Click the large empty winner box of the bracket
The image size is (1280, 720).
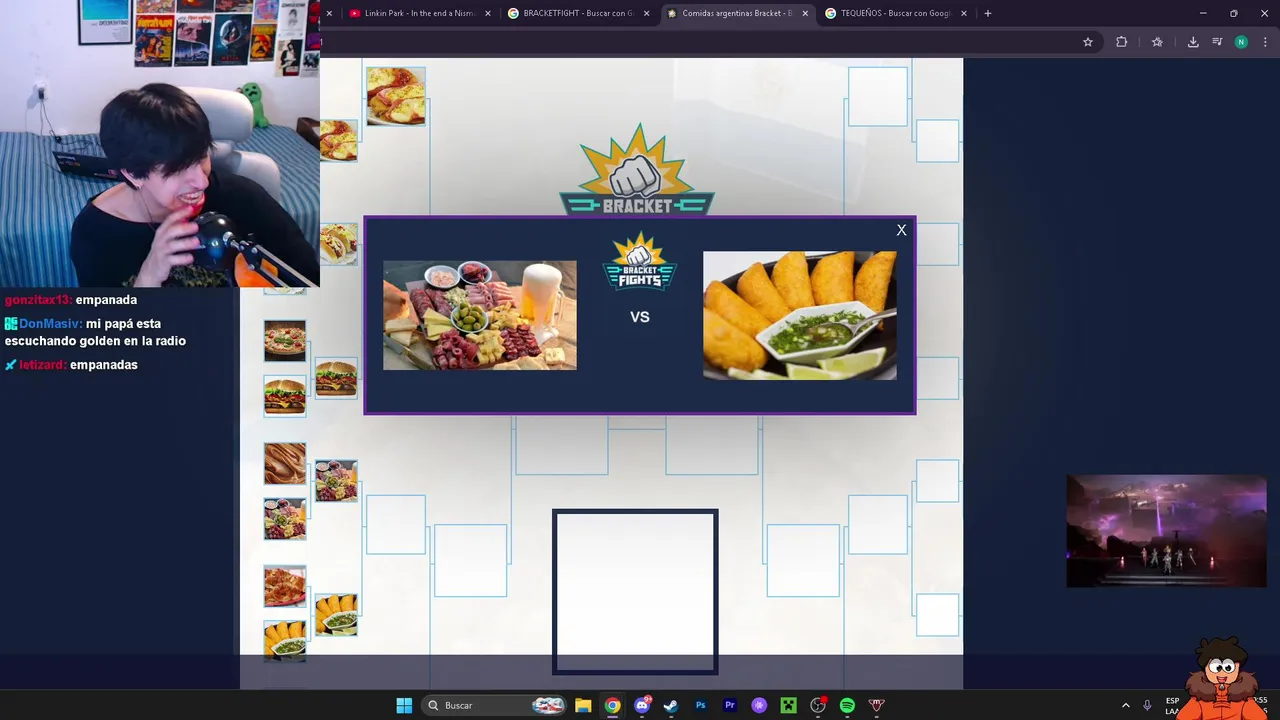tap(635, 592)
